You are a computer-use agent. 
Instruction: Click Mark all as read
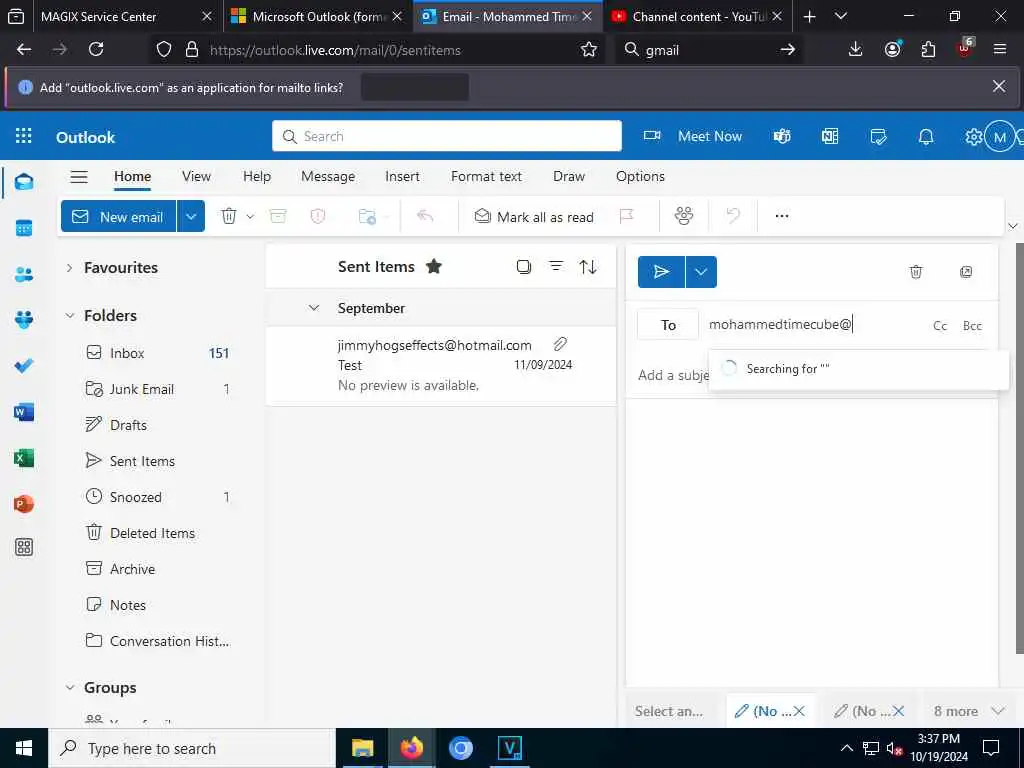tap(534, 216)
